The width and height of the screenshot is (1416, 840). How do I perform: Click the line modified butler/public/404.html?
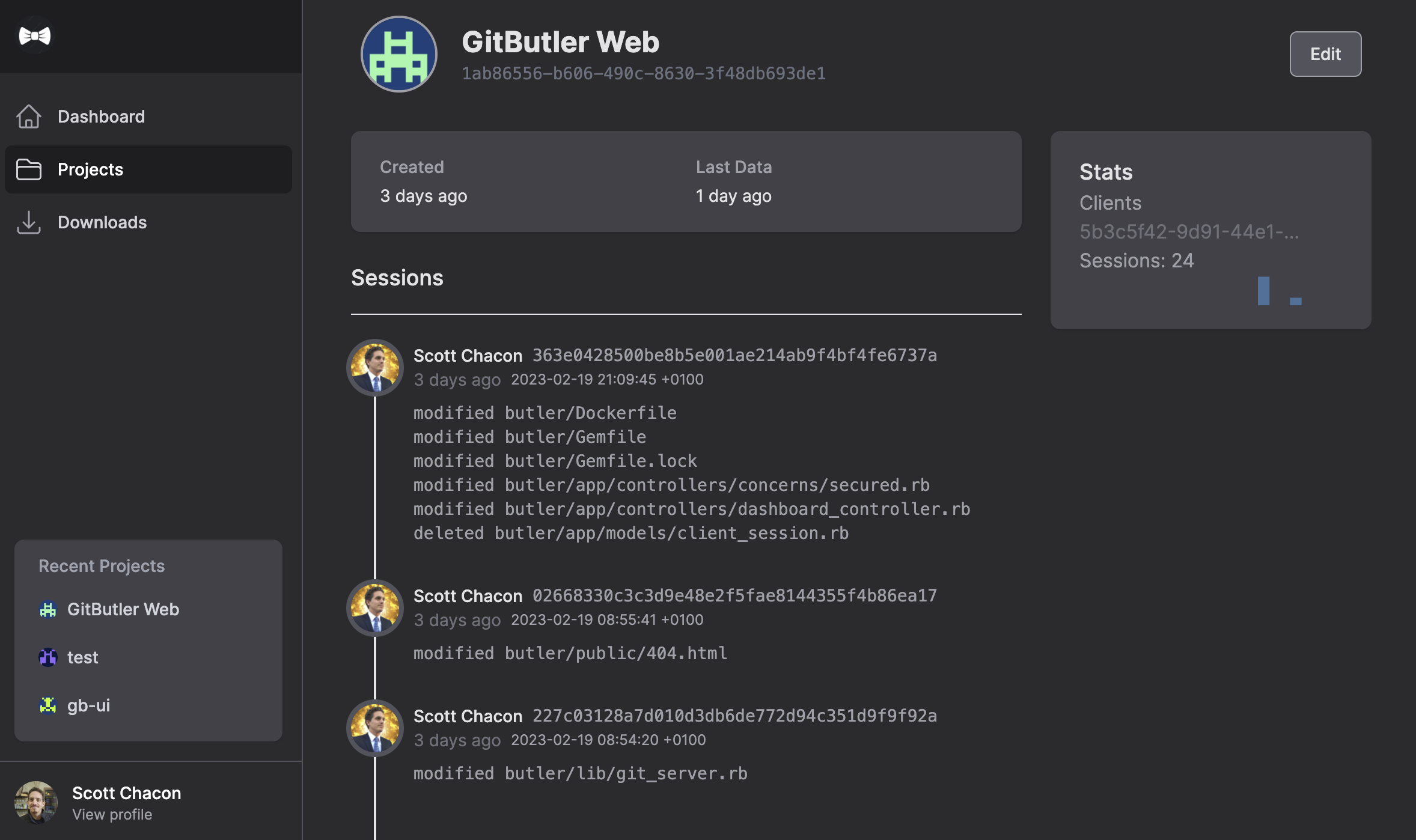570,653
